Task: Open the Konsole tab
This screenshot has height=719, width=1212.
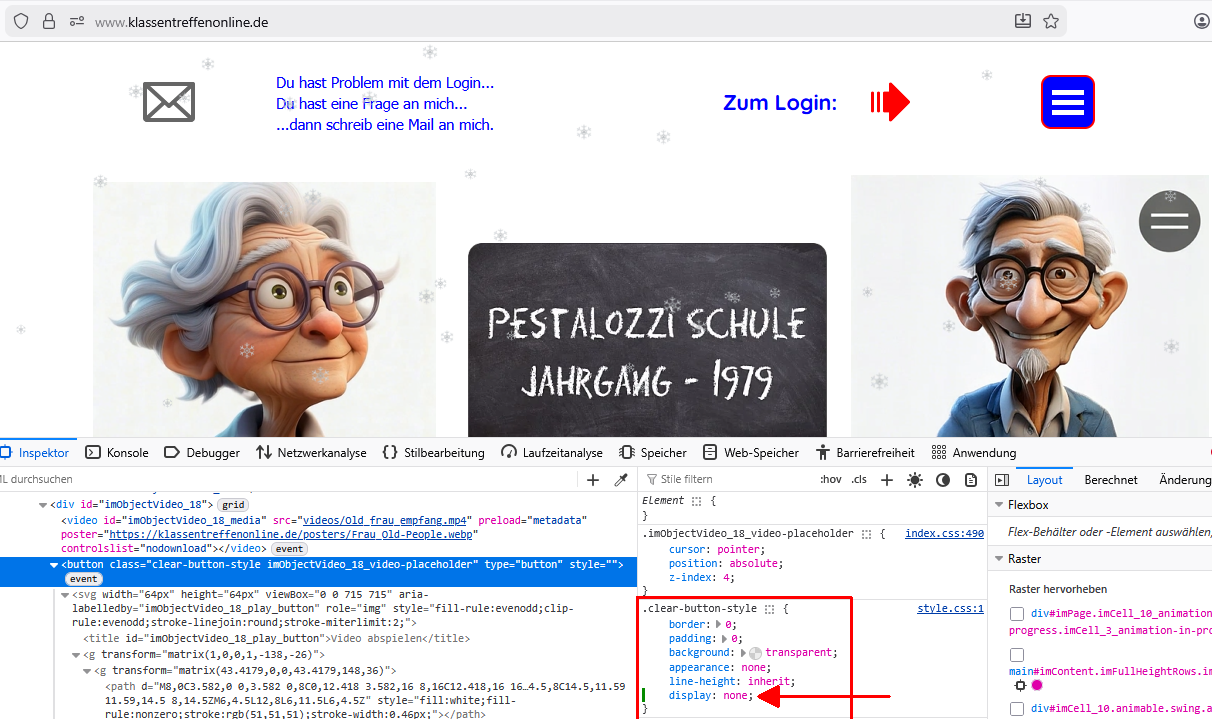Action: [x=116, y=452]
